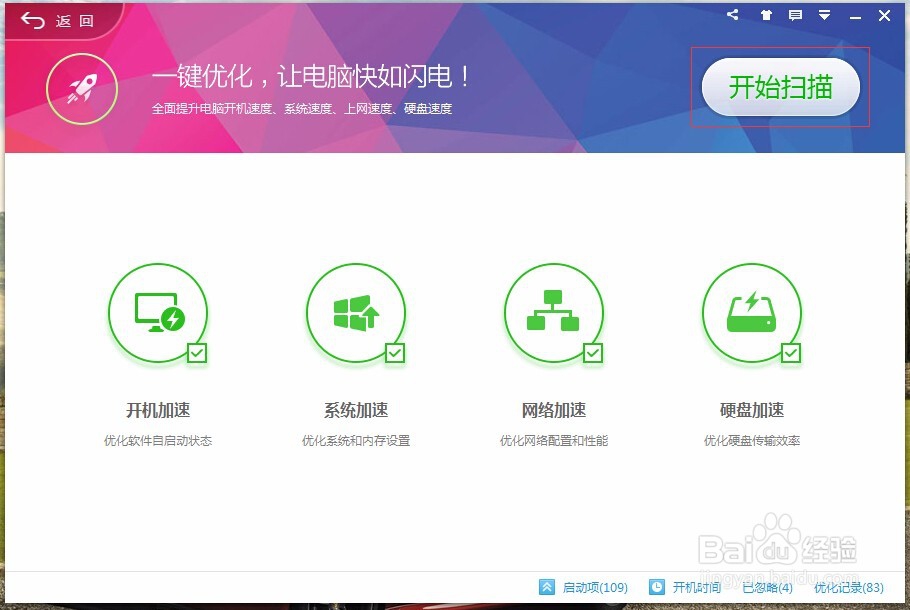Click the startup items arrow icon
Image resolution: width=910 pixels, height=610 pixels.
click(x=547, y=587)
